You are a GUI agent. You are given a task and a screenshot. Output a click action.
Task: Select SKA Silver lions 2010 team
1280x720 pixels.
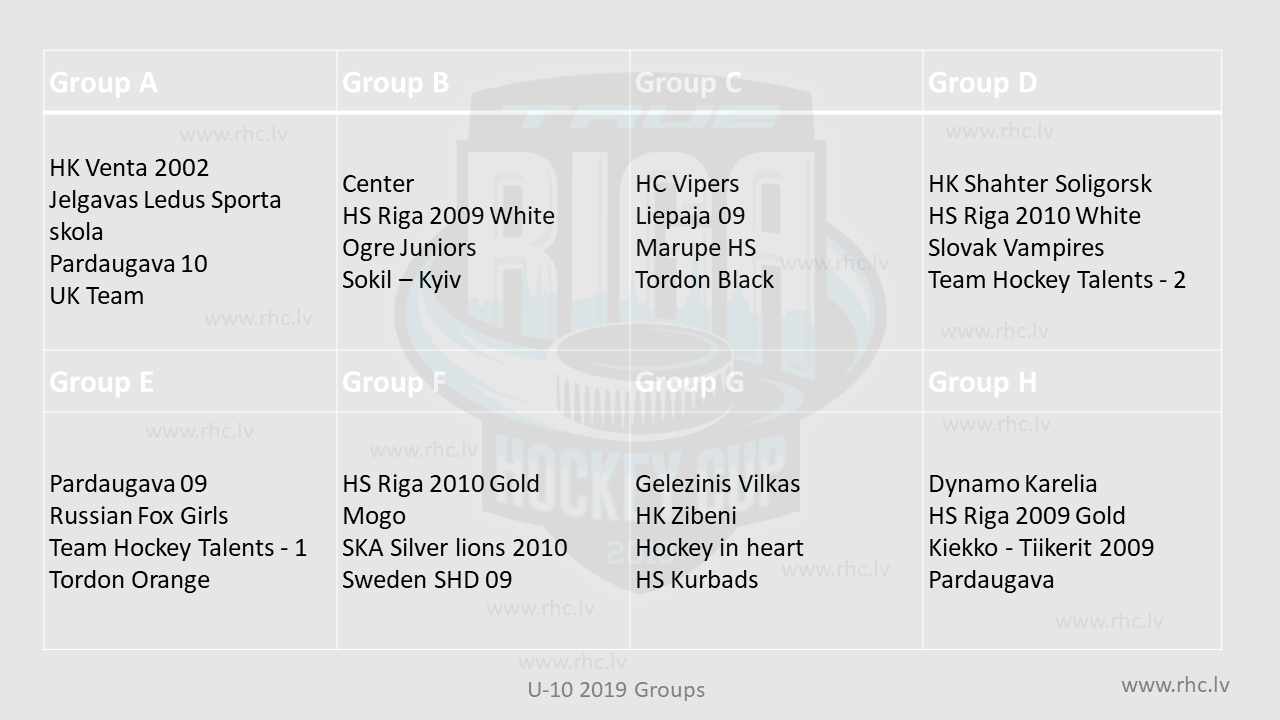point(454,548)
